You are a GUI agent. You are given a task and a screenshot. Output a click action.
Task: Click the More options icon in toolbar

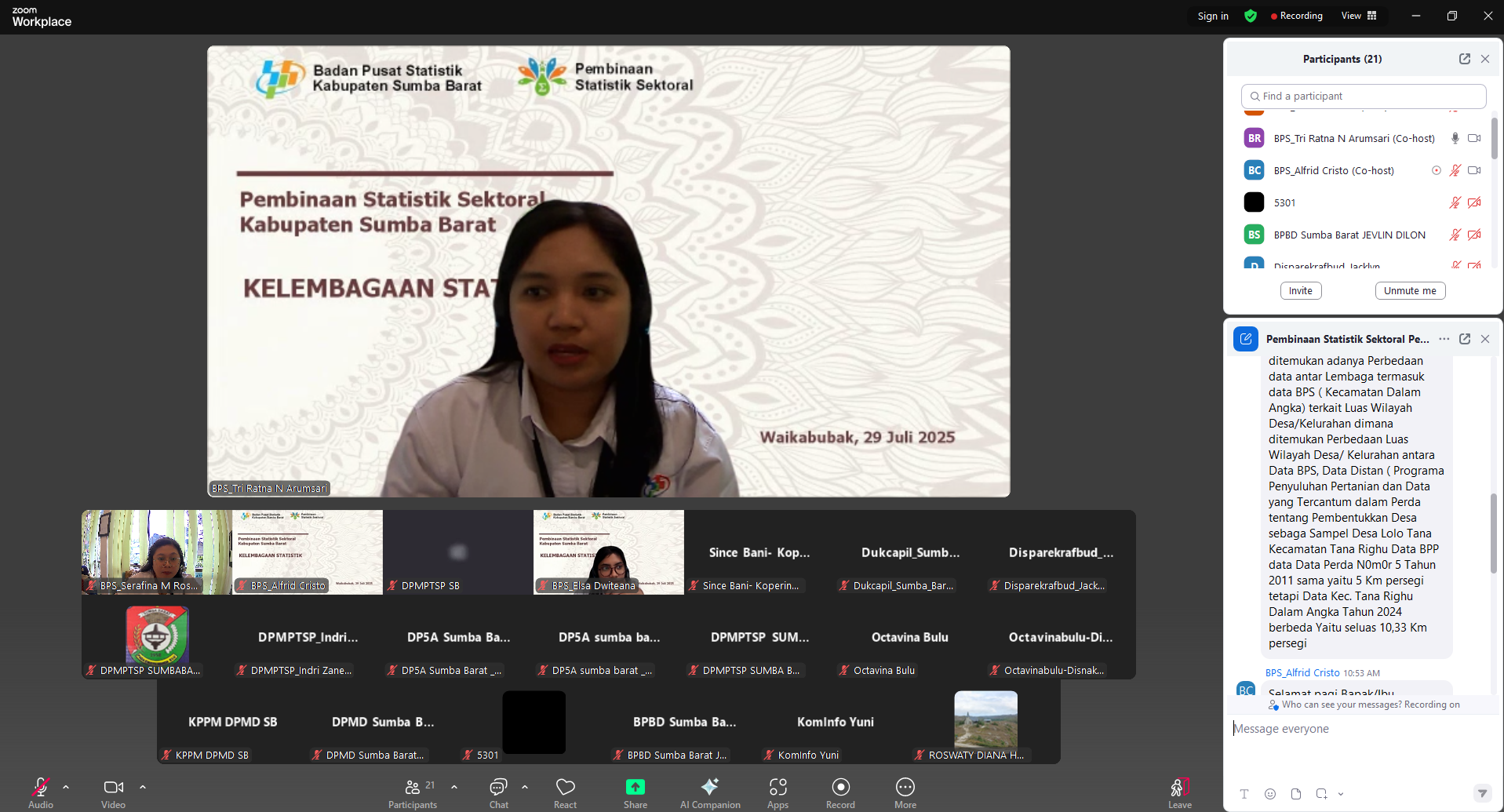(905, 788)
